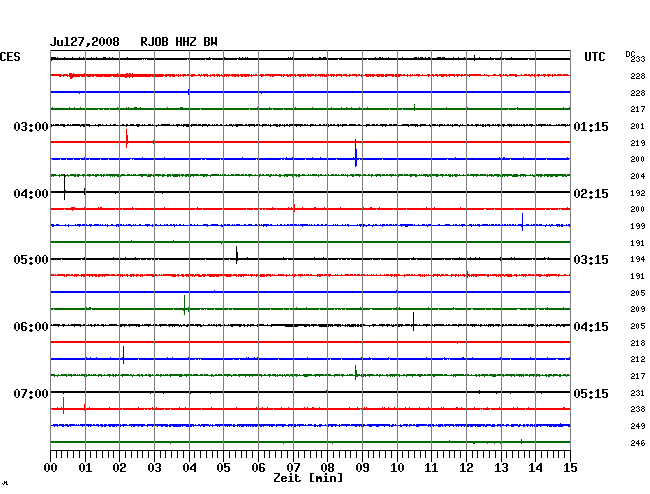Click the 12 minute axis tick label
Viewport: 650px width, 494px height.
(466, 468)
